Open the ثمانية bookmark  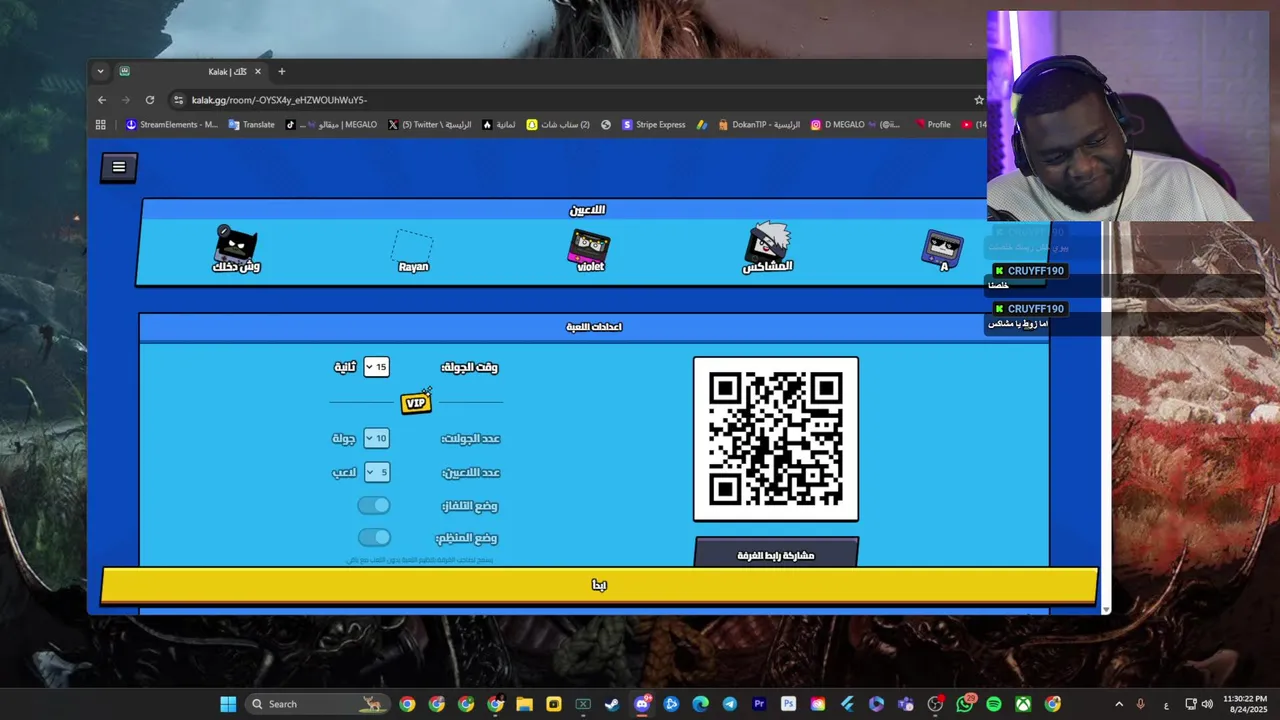click(499, 125)
